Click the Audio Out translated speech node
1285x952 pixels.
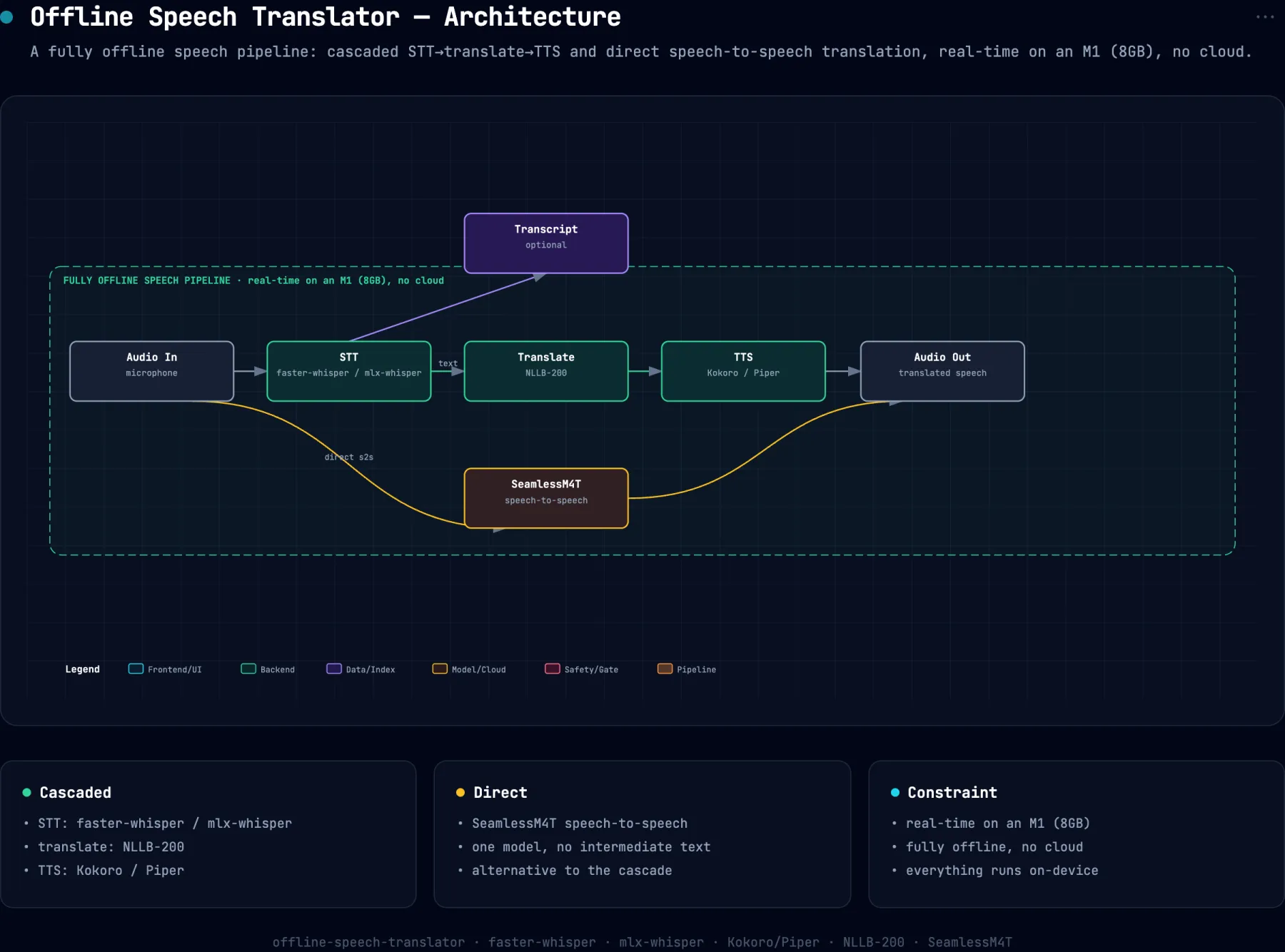pos(942,371)
